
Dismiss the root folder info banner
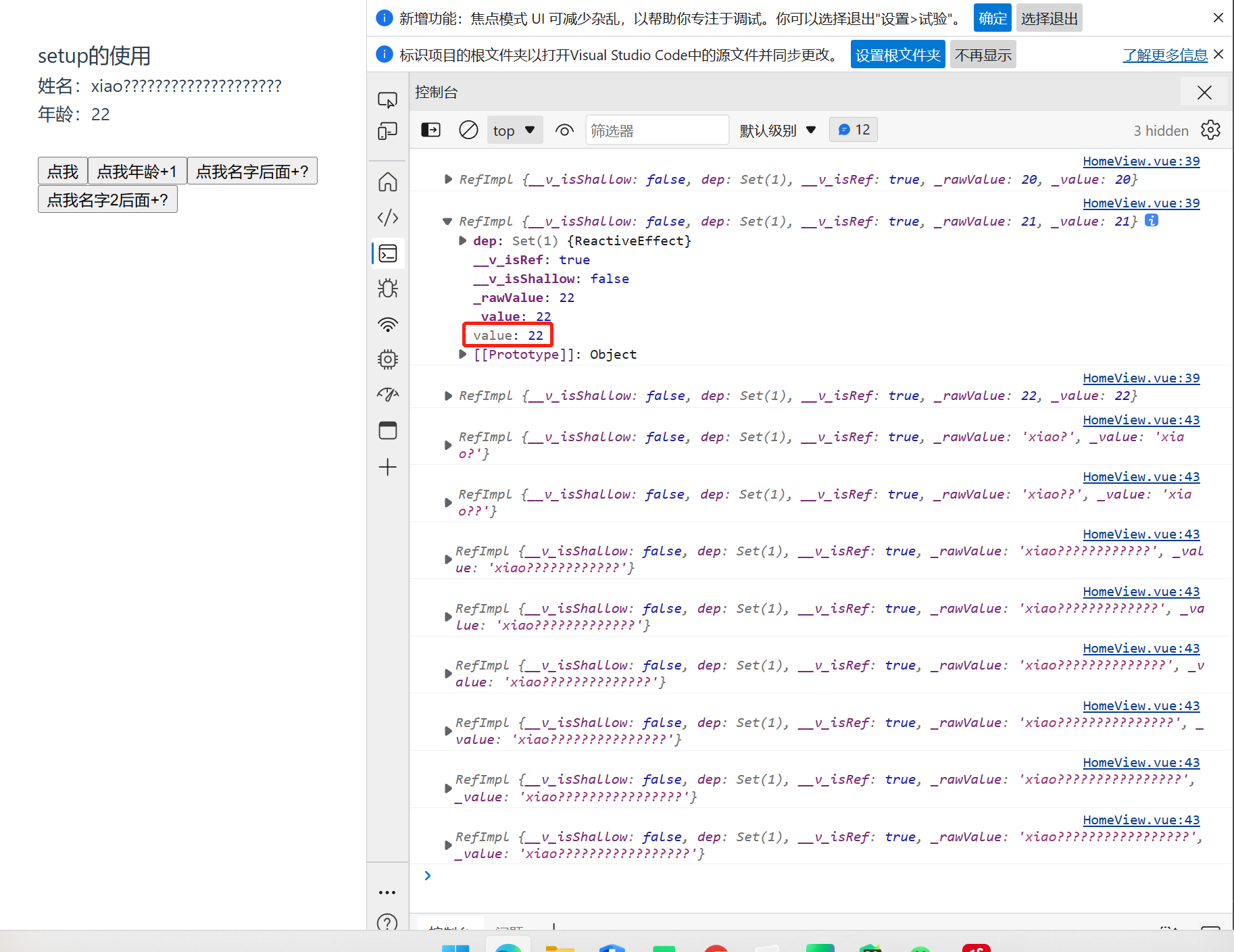click(x=1218, y=54)
